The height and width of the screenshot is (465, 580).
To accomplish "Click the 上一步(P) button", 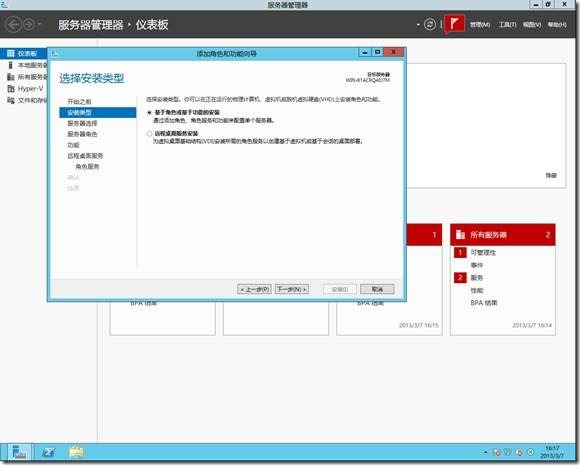I will pyautogui.click(x=254, y=289).
